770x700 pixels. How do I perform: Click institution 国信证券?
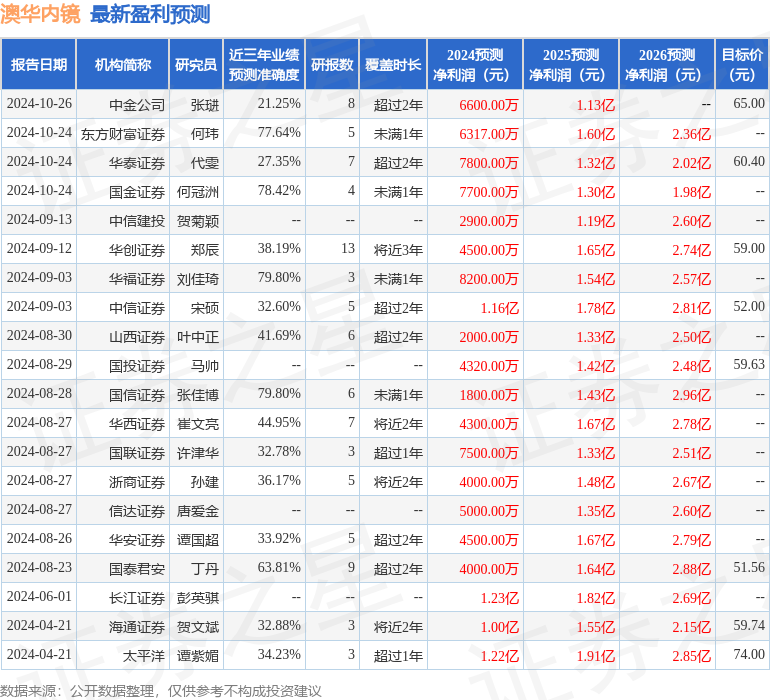(137, 394)
